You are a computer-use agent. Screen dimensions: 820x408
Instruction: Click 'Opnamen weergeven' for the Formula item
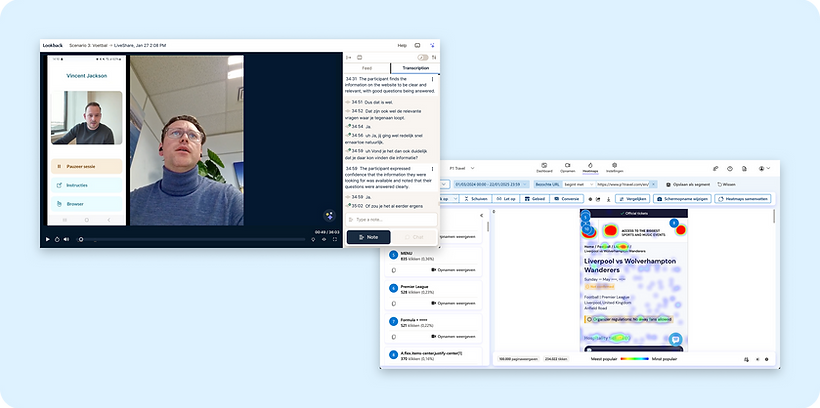point(453,336)
